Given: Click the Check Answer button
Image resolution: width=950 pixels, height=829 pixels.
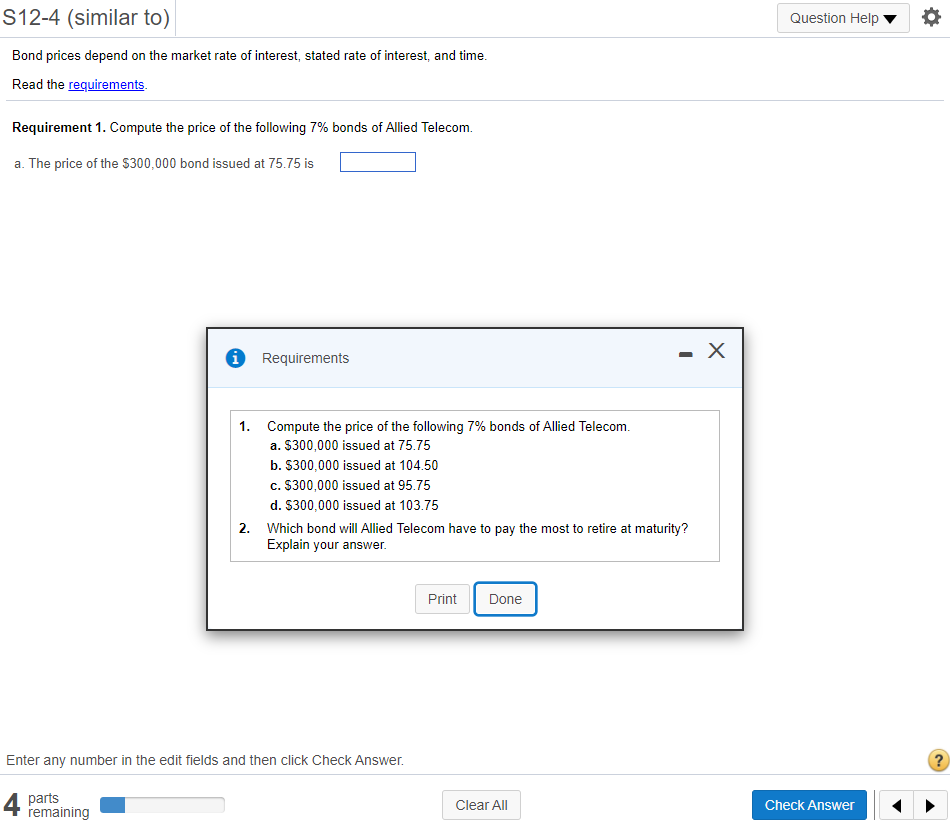Looking at the screenshot, I should 809,805.
